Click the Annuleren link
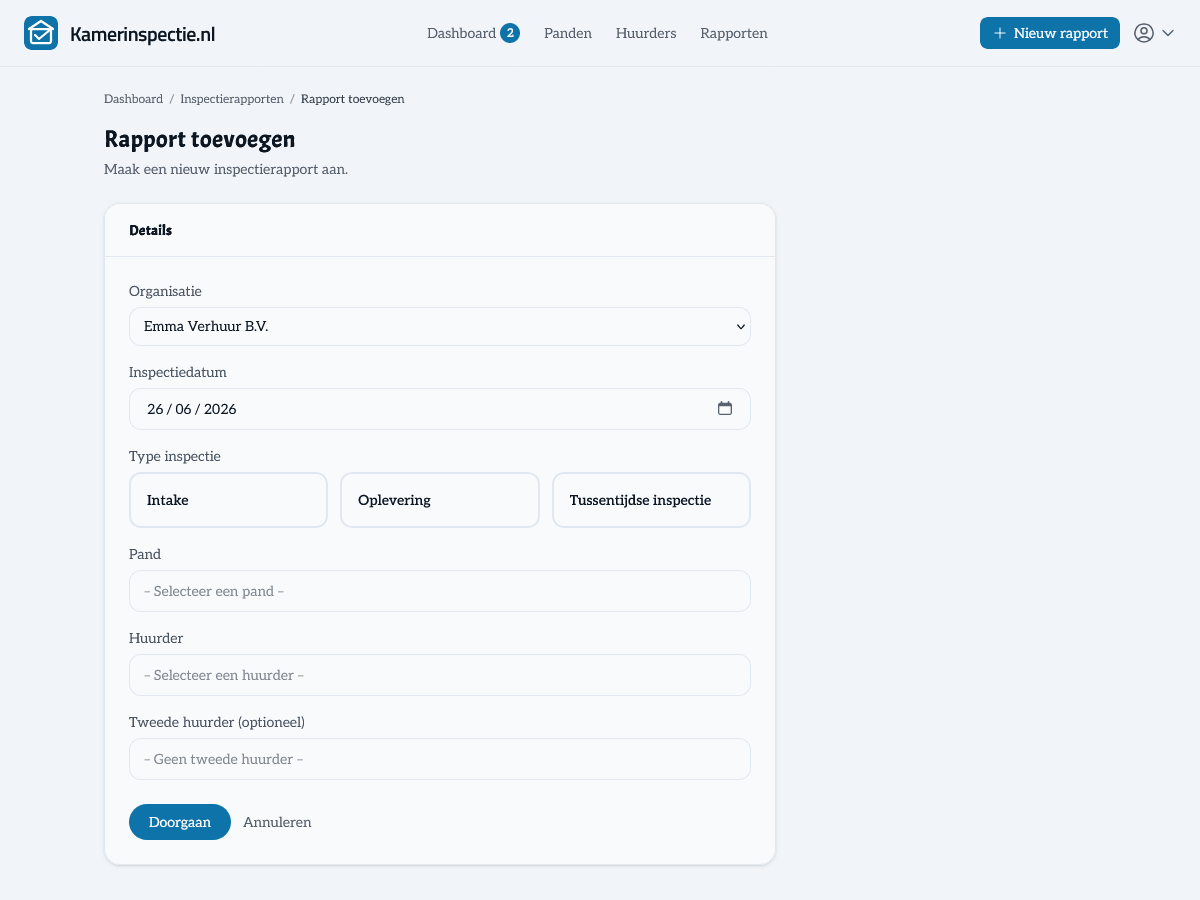1200x900 pixels. point(277,822)
